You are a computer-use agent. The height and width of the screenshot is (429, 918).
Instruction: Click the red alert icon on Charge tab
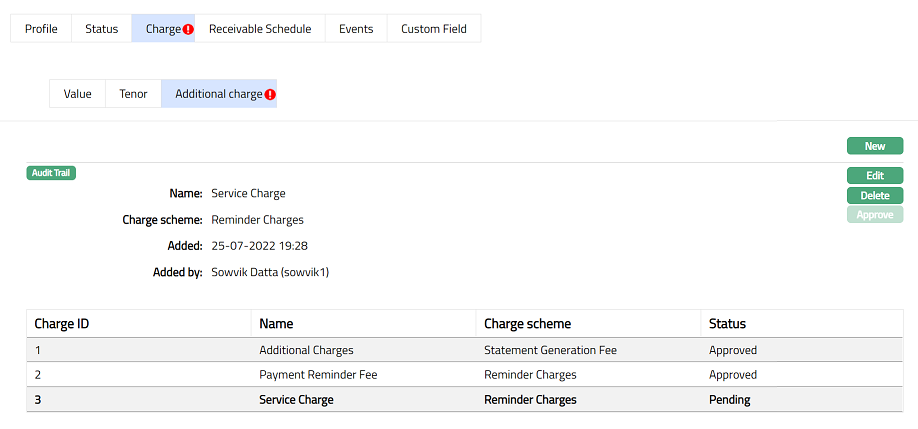click(188, 29)
